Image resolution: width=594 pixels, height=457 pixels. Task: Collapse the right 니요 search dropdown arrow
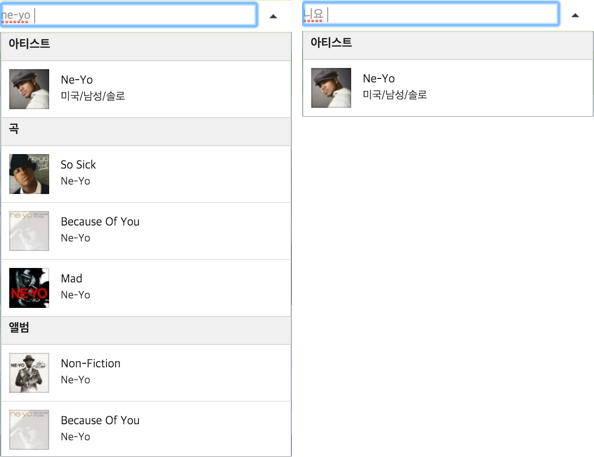575,16
